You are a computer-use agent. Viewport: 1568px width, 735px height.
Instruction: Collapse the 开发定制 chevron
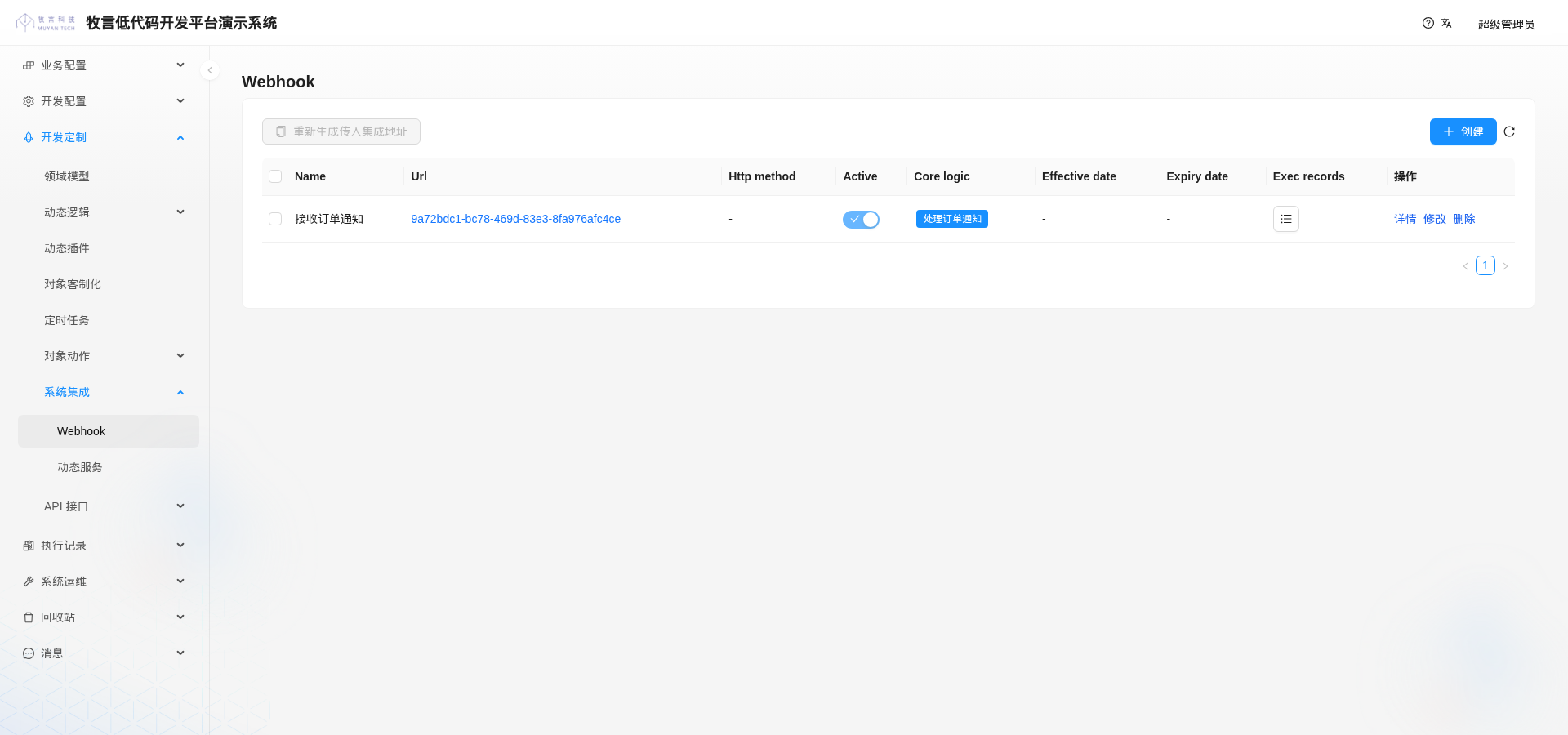click(x=180, y=137)
